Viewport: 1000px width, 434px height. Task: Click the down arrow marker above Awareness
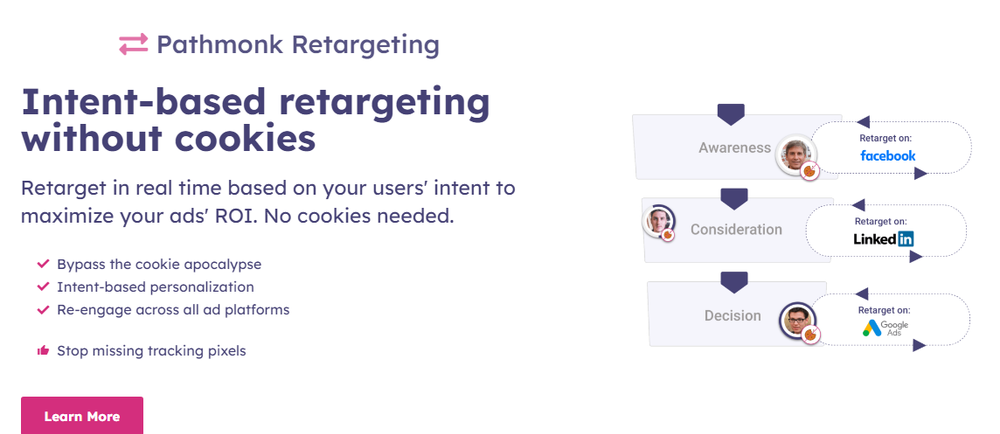tap(731, 115)
